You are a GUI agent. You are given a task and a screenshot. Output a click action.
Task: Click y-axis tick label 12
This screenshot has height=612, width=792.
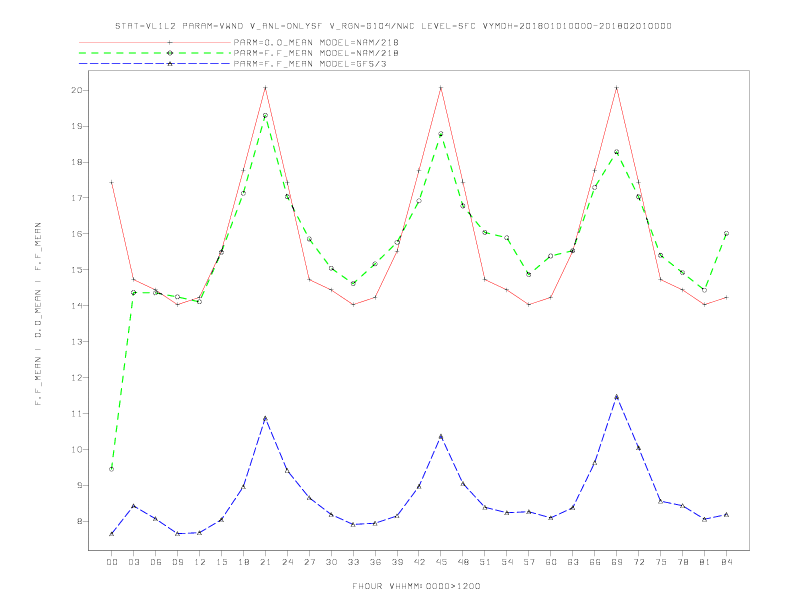click(77, 378)
